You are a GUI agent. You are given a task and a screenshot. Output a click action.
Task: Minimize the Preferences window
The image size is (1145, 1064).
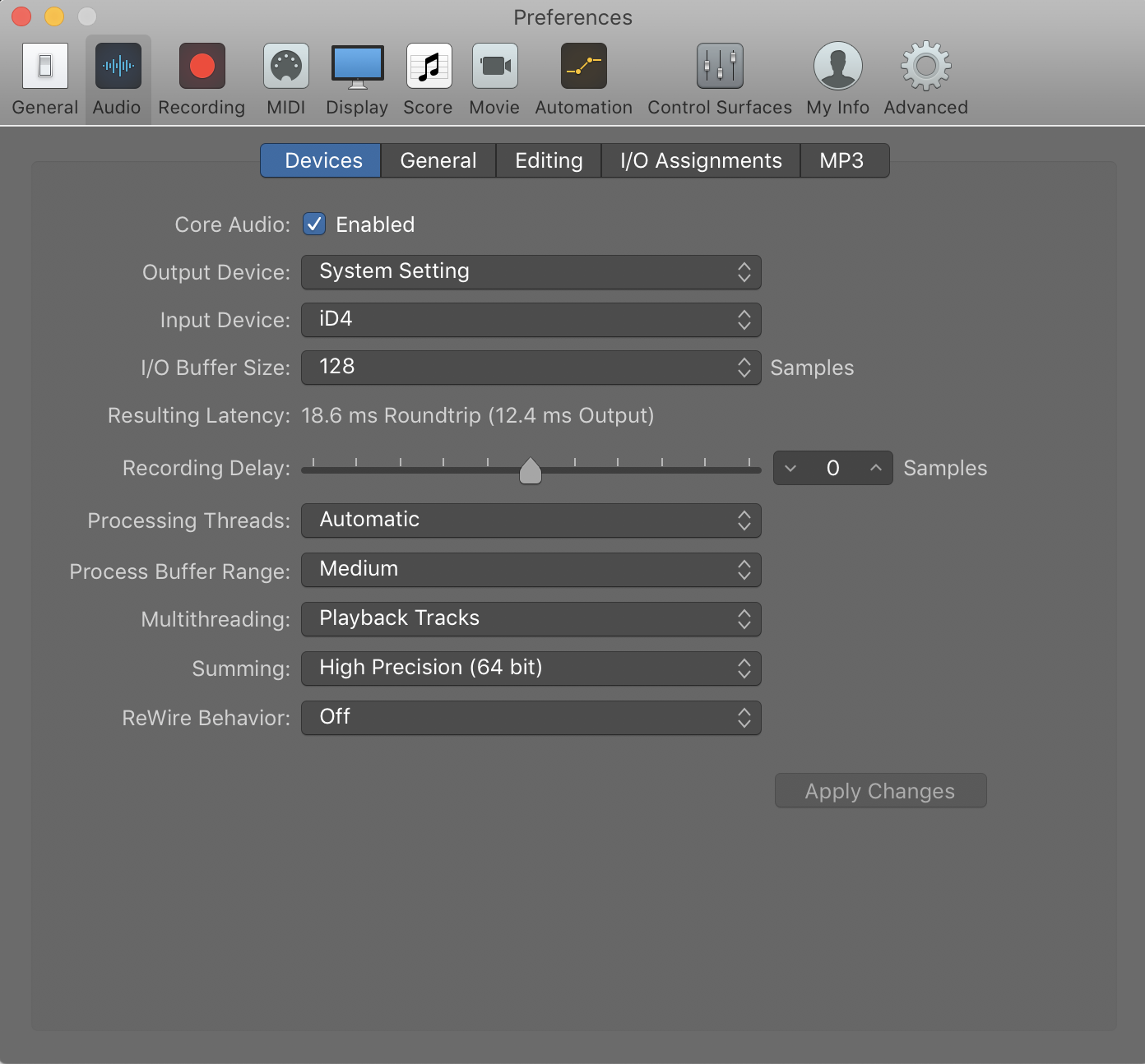tap(54, 16)
